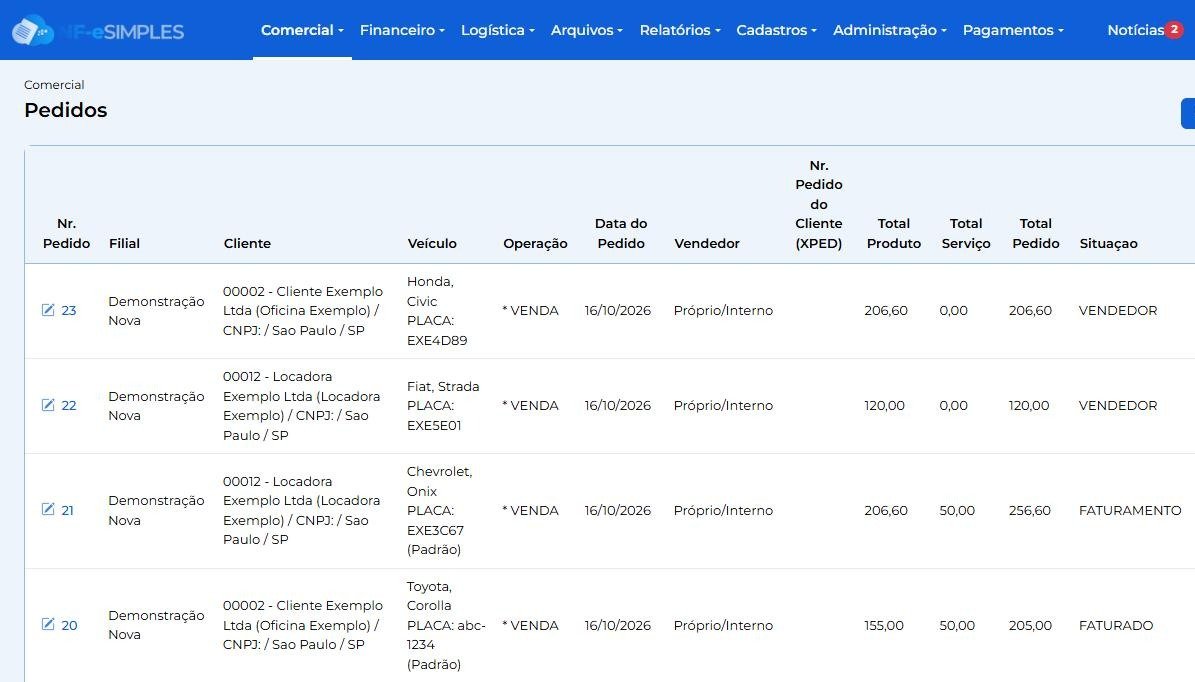The image size is (1195, 682).
Task: Click total pedido value 205,00
Action: pos(1030,625)
